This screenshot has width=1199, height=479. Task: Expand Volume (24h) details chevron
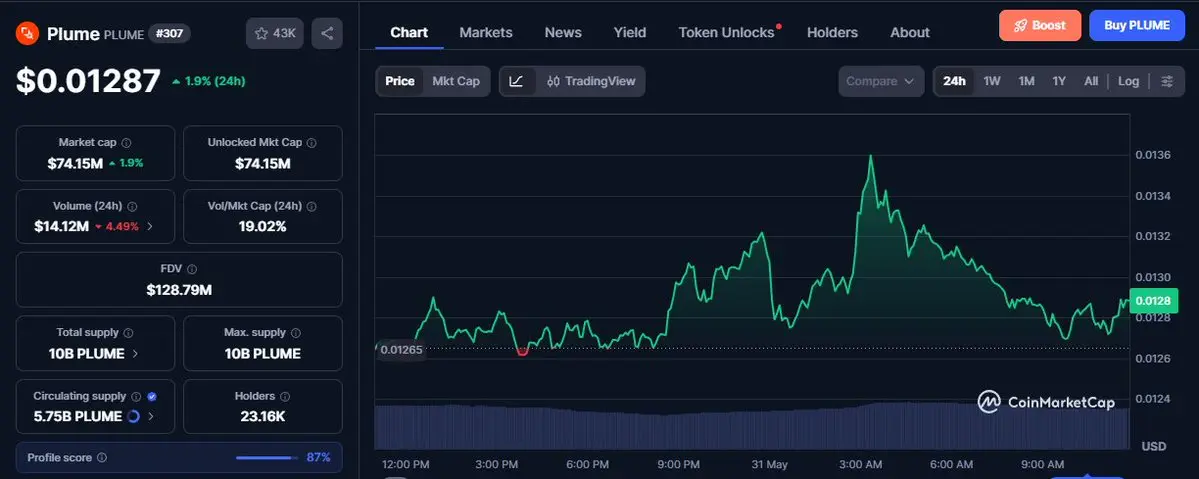point(150,226)
